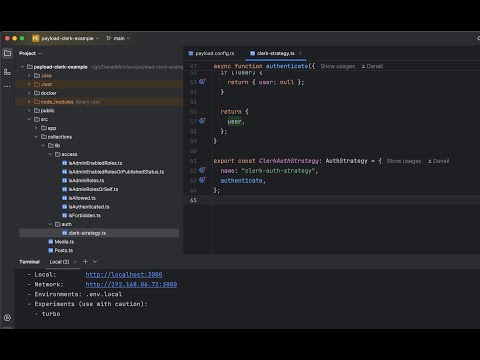Click the gutter icon on line 57
Image resolution: width=480 pixels, height=360 pixels.
tap(202, 121)
